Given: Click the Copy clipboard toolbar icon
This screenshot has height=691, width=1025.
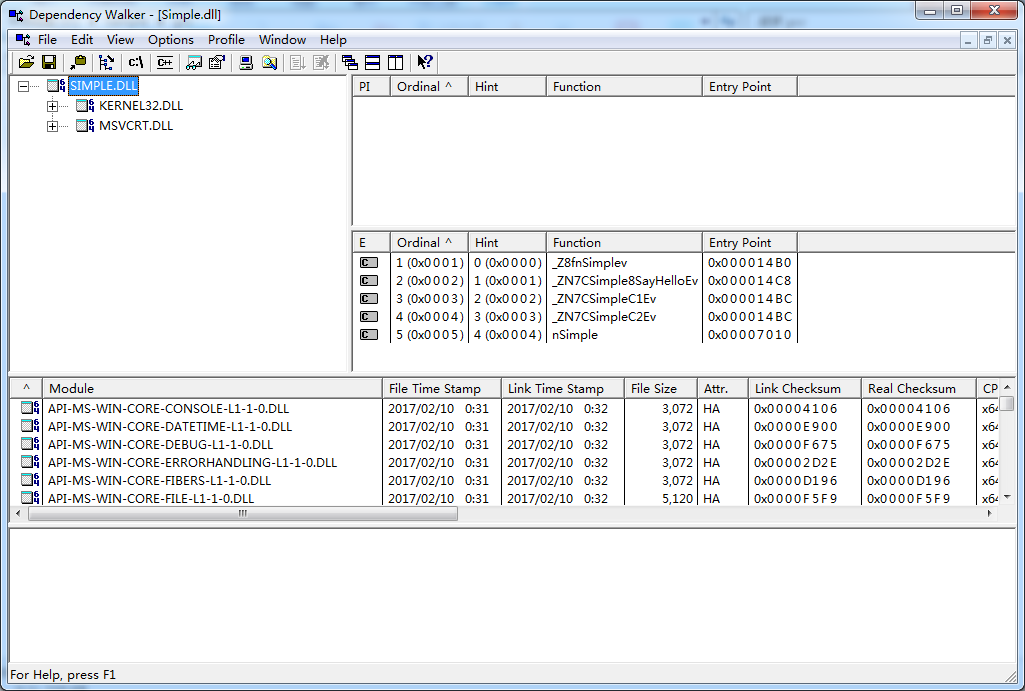Looking at the screenshot, I should coord(78,62).
